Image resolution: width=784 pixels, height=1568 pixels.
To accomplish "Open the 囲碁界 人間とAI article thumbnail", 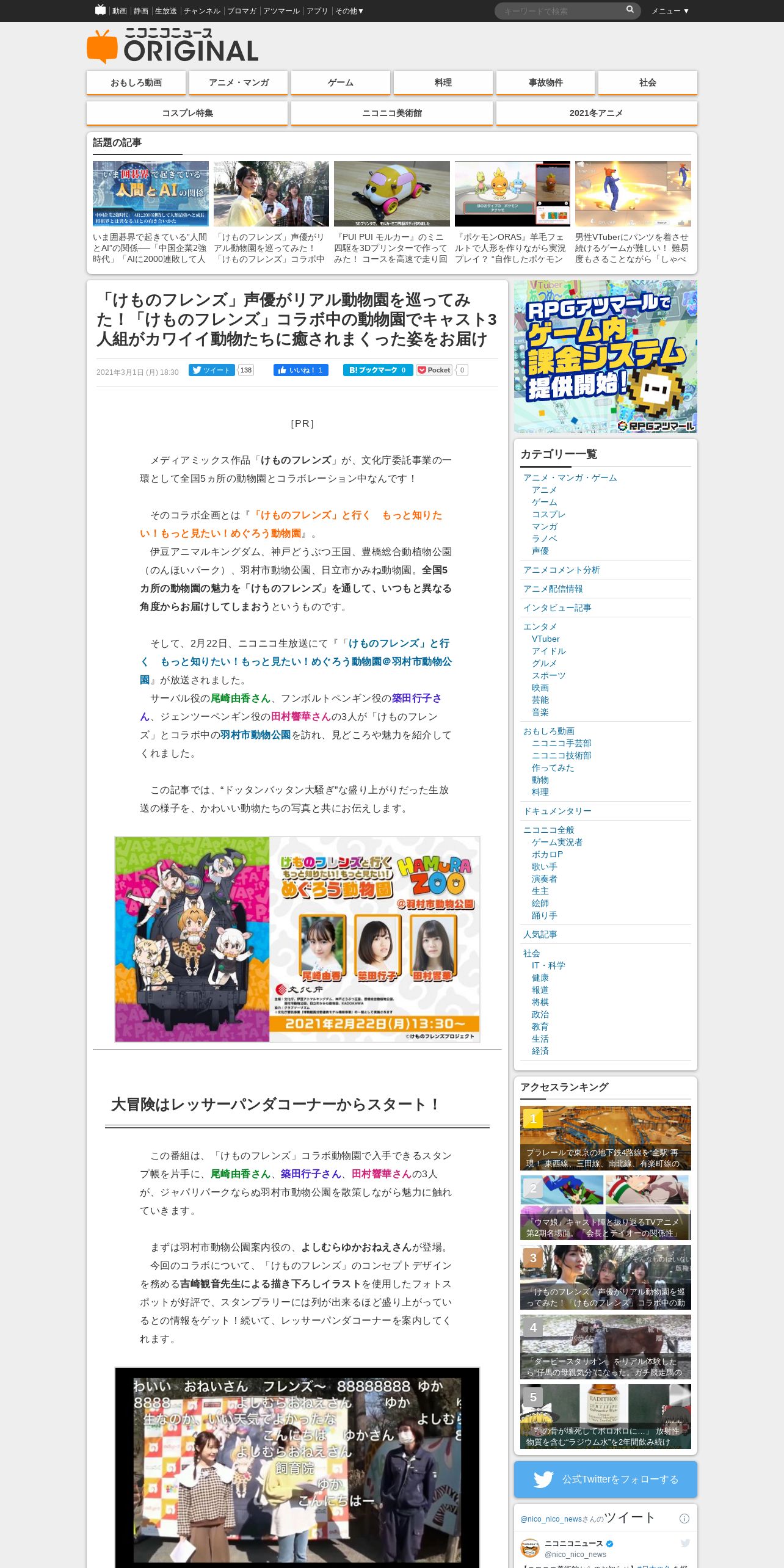I will coord(151,194).
